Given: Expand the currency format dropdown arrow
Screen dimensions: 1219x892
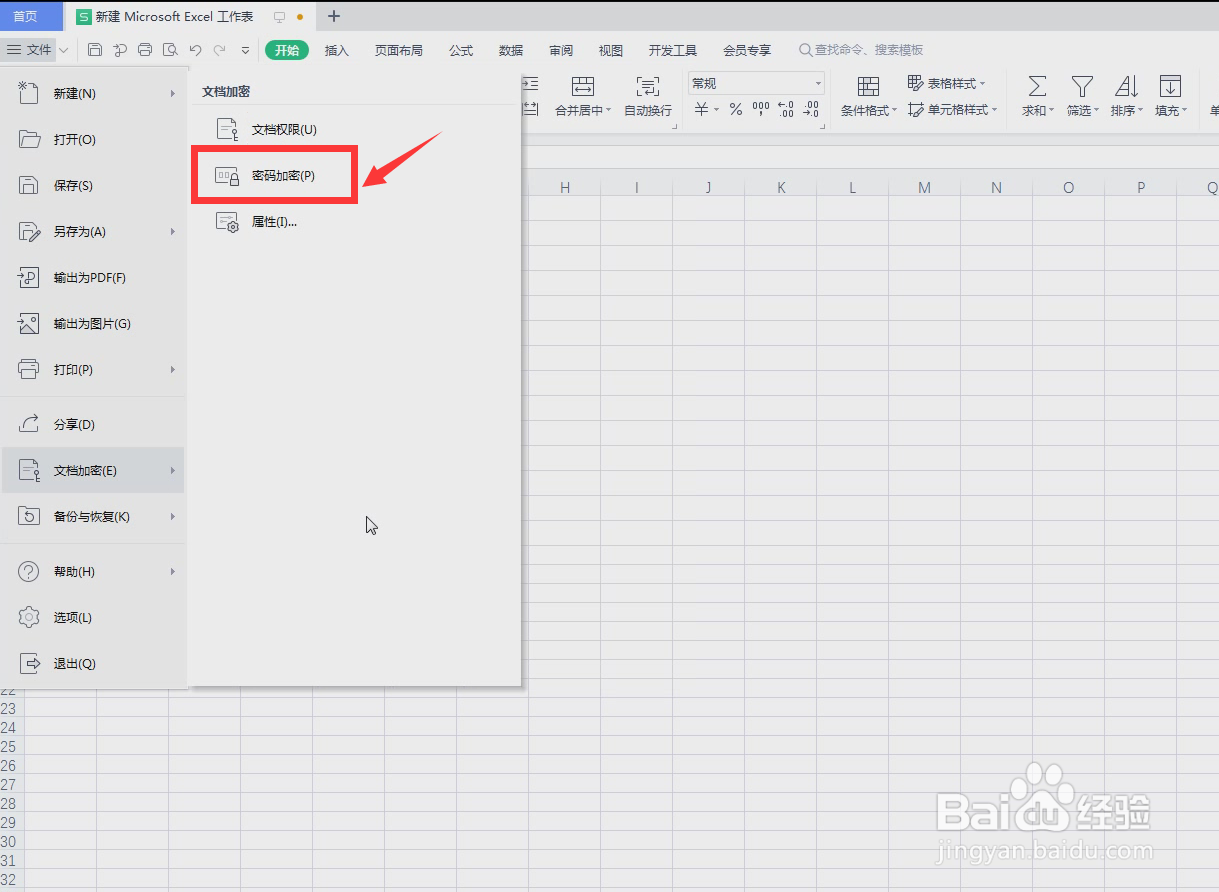Looking at the screenshot, I should coord(716,111).
